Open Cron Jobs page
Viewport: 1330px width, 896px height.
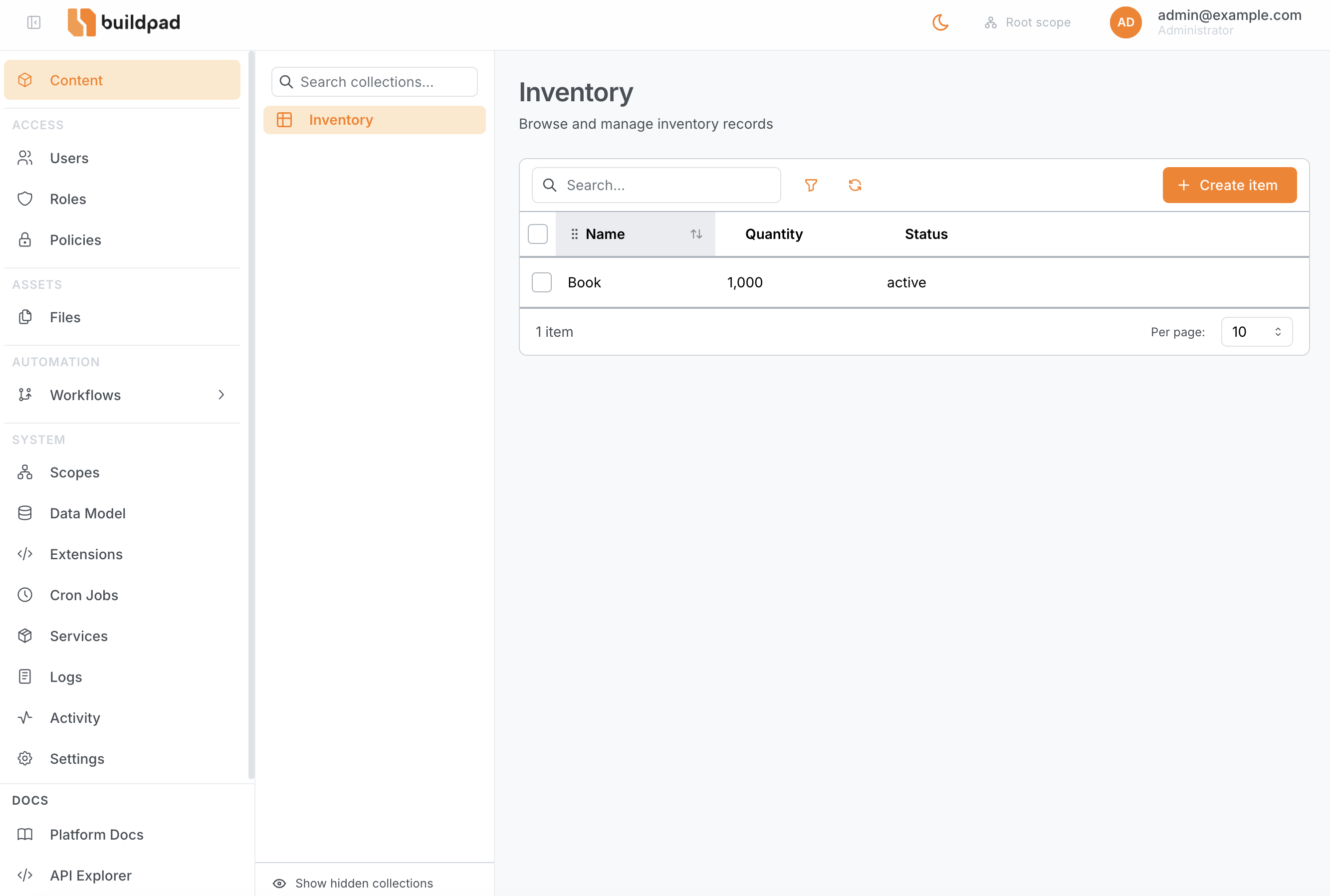pyautogui.click(x=122, y=595)
